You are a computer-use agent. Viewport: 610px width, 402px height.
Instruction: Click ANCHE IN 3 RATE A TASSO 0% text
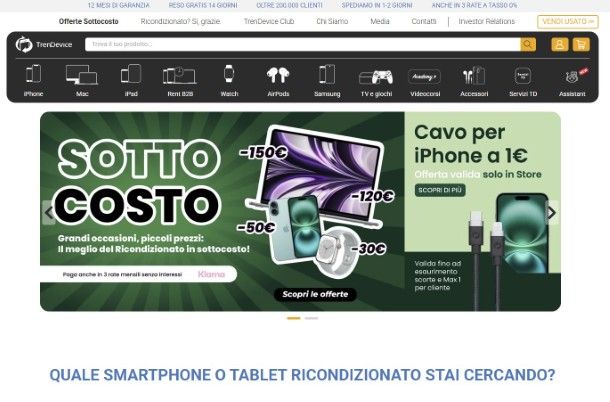point(475,5)
